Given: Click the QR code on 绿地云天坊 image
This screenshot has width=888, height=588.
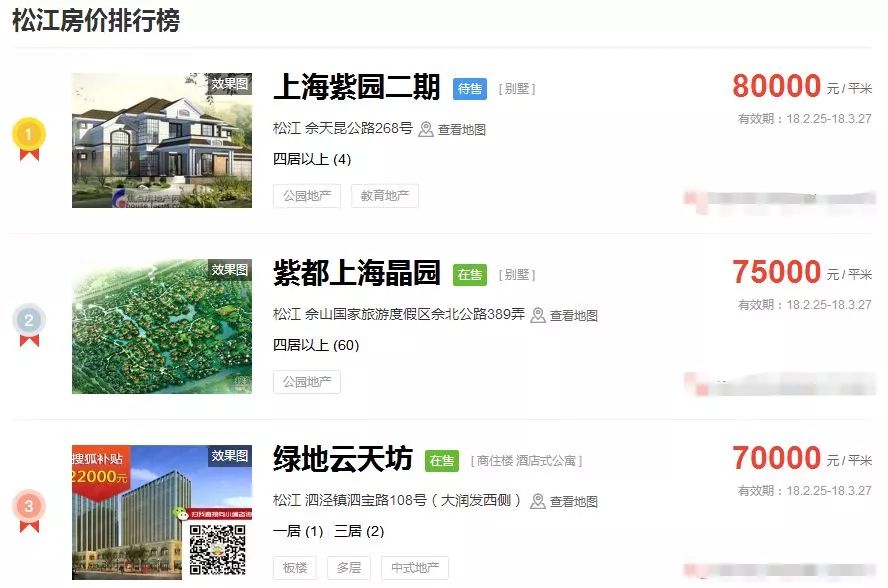Looking at the screenshot, I should (217, 549).
